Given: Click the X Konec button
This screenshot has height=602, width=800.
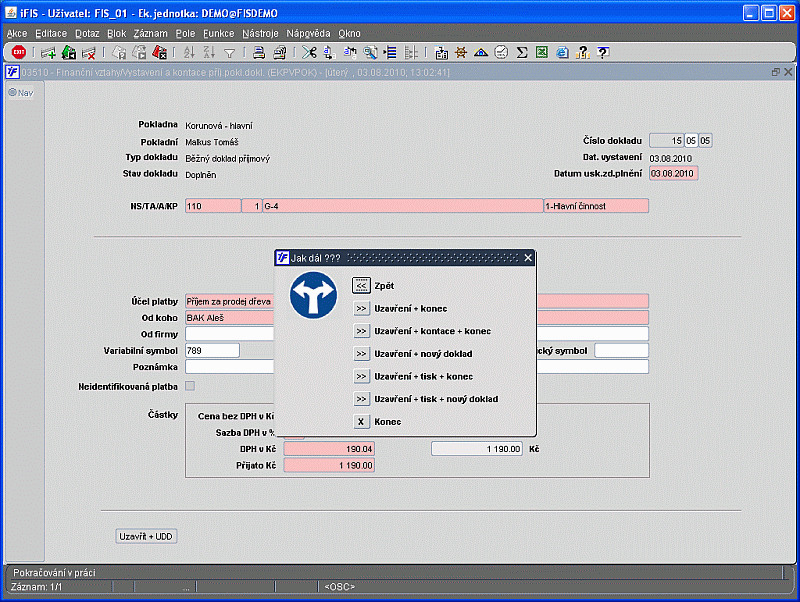Looking at the screenshot, I should (362, 422).
